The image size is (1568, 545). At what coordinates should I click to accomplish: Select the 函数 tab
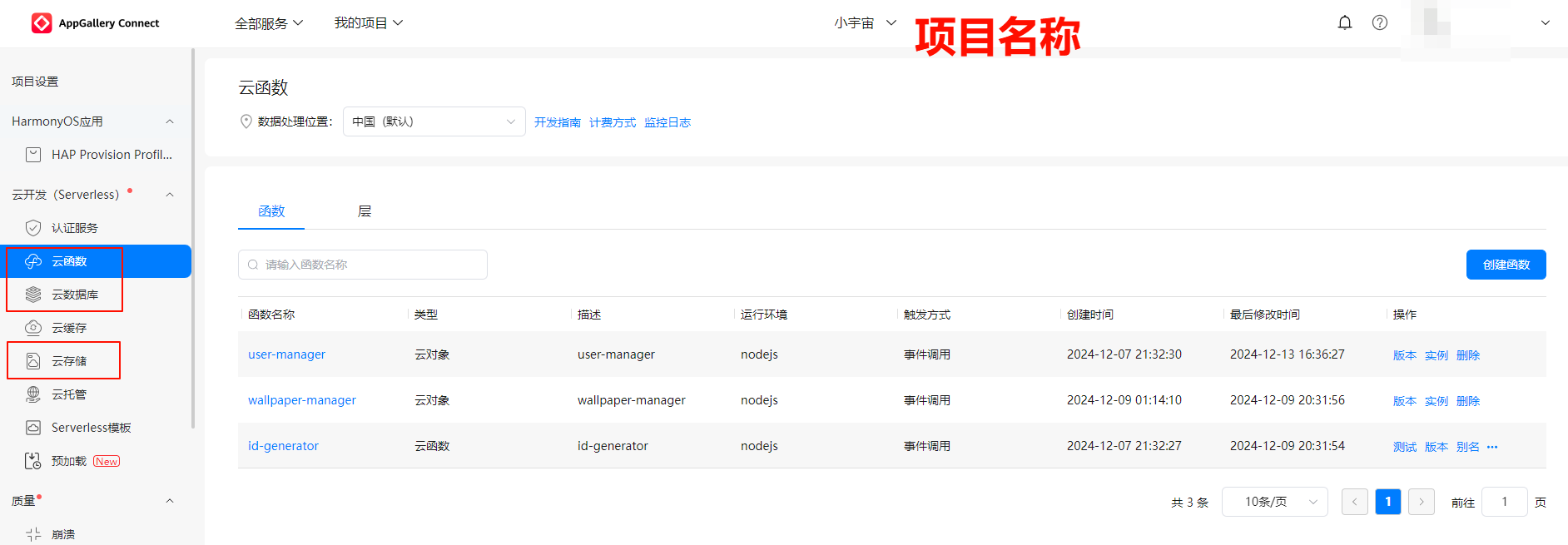click(271, 211)
